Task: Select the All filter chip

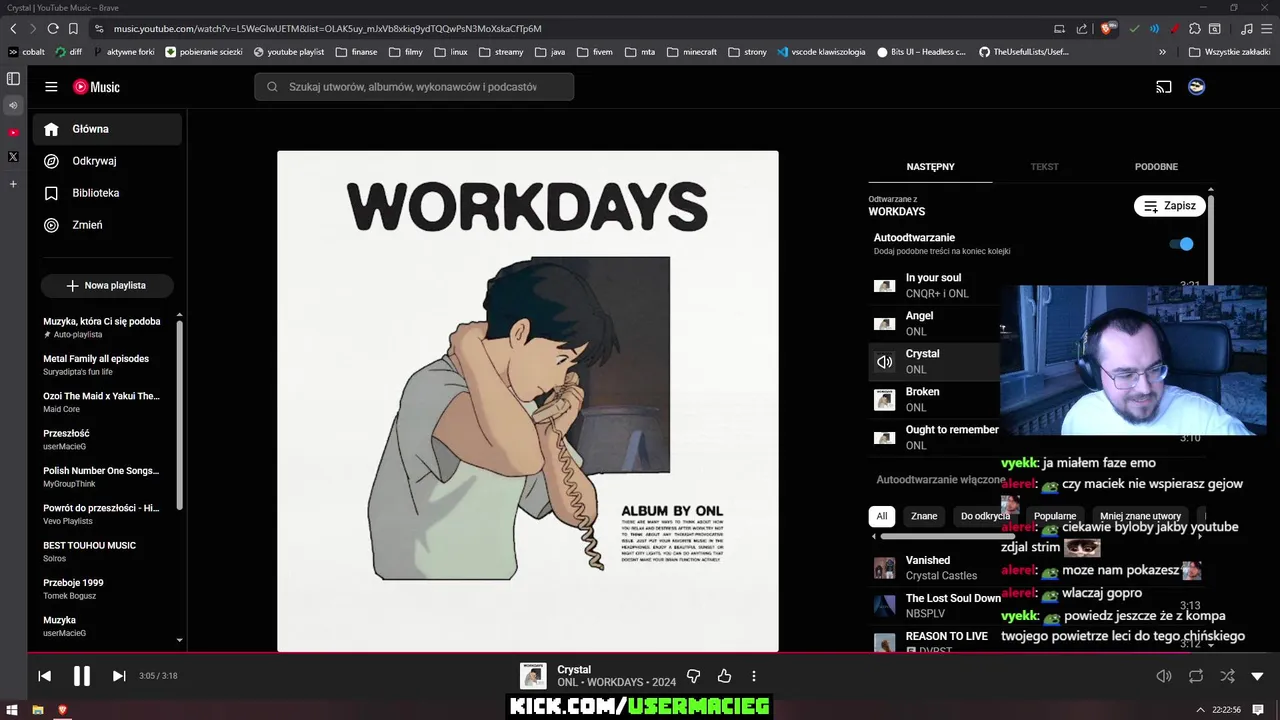Action: click(881, 516)
